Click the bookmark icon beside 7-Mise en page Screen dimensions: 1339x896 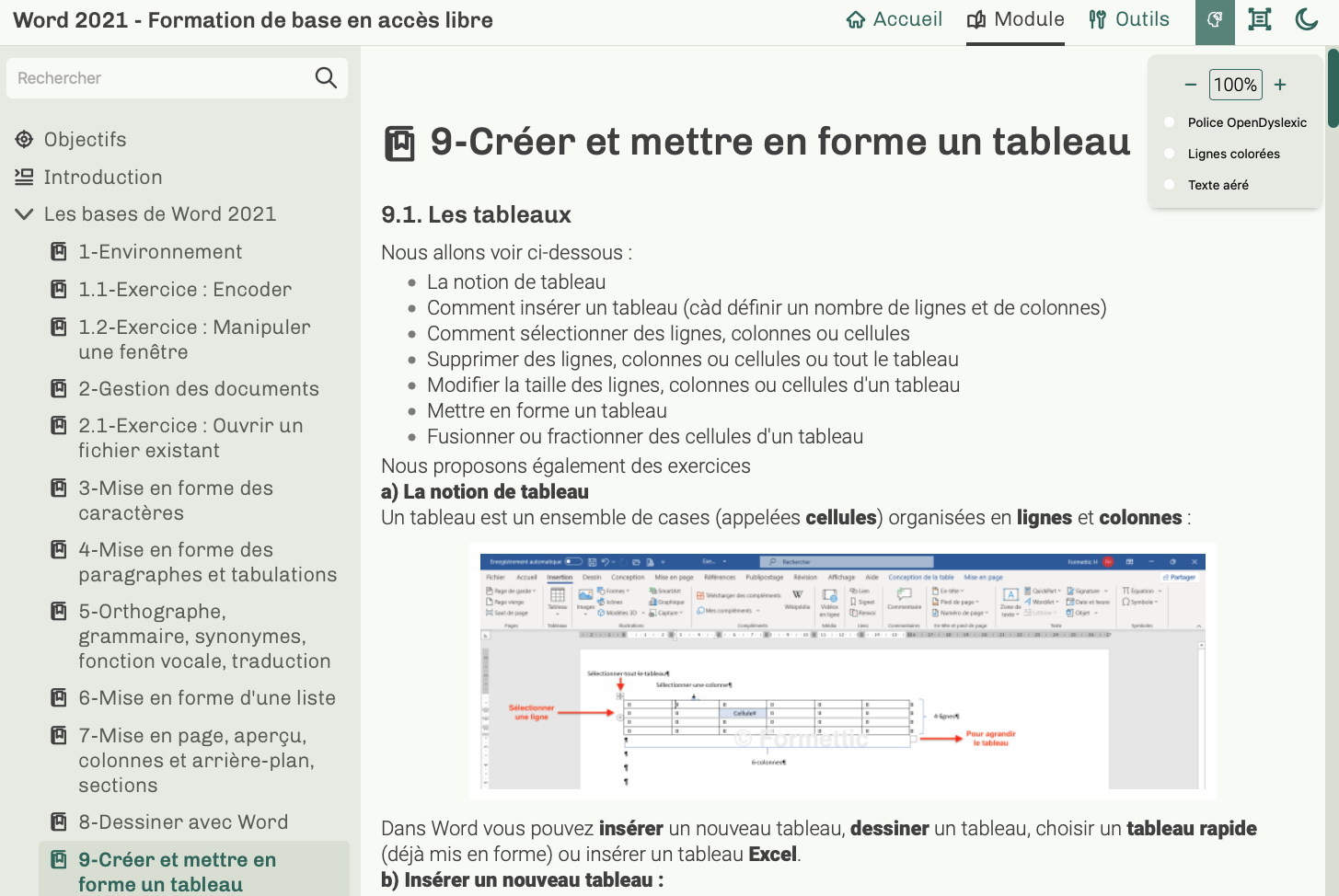coord(59,735)
